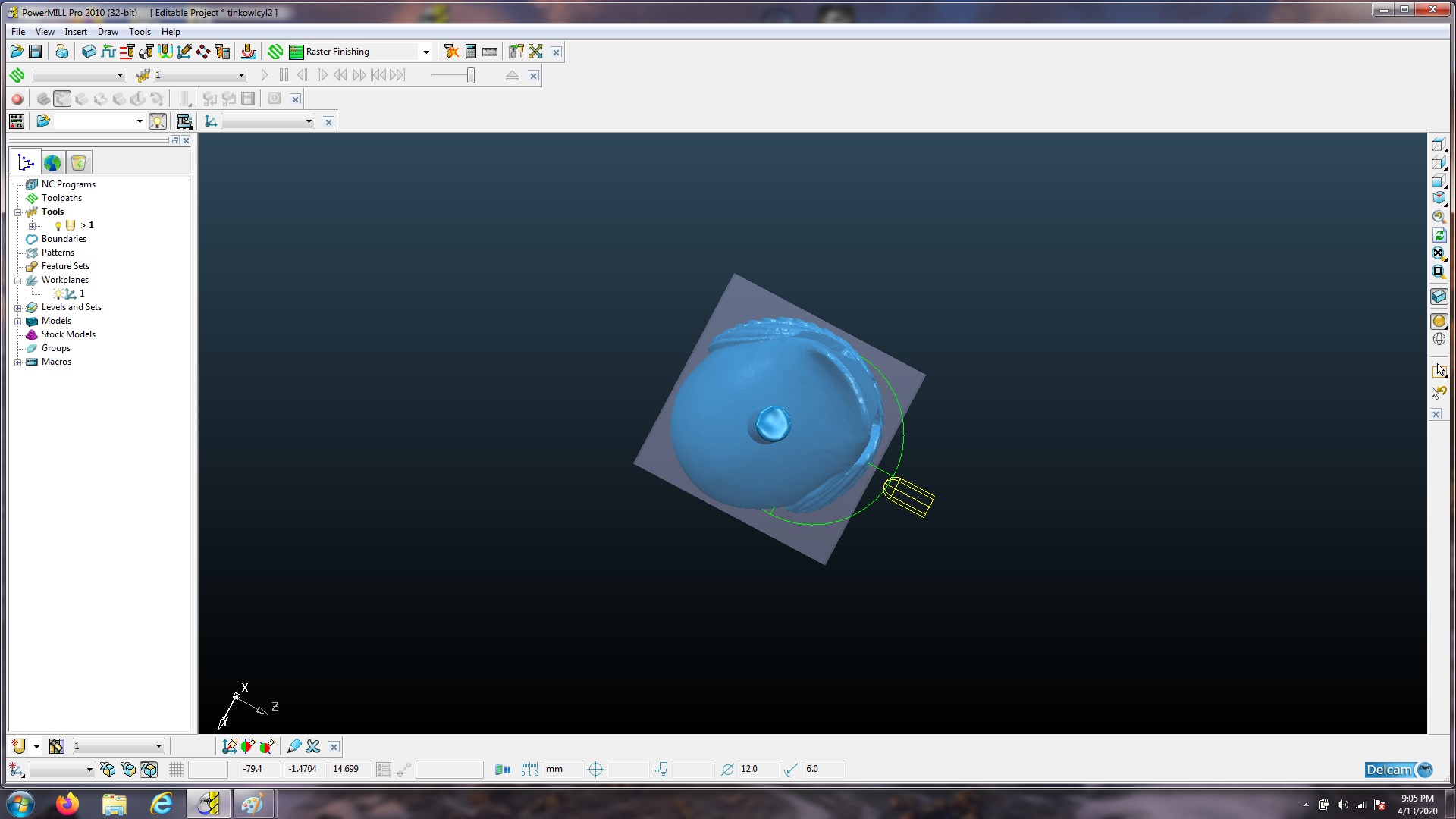Open the calculator icon in the main toolbar
1456x819 pixels.
471,52
